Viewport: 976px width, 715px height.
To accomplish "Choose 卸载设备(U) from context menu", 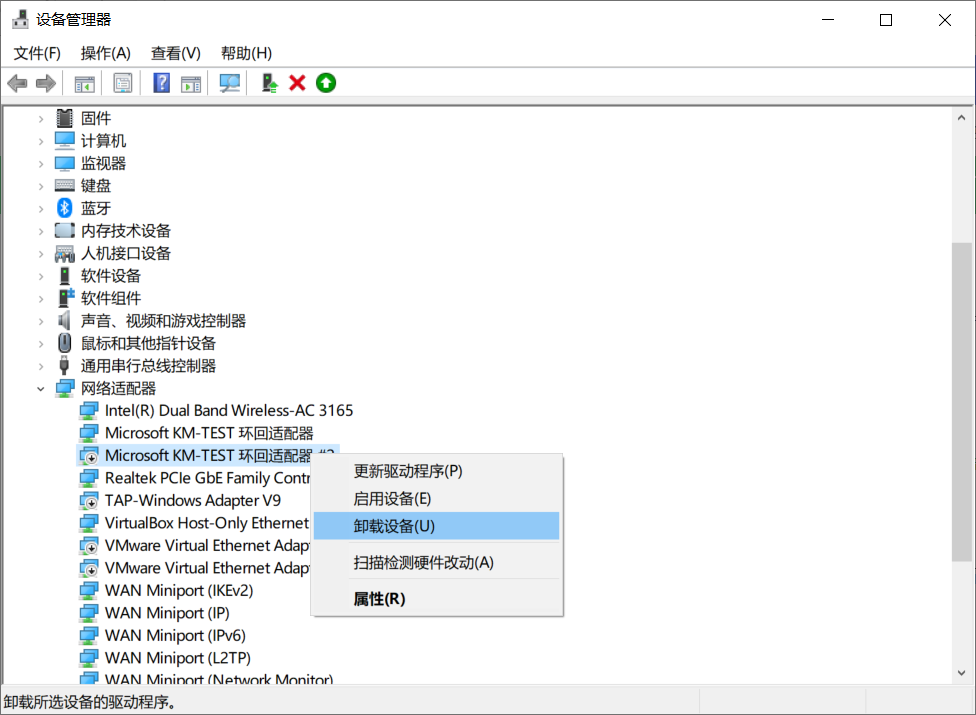I will (436, 526).
